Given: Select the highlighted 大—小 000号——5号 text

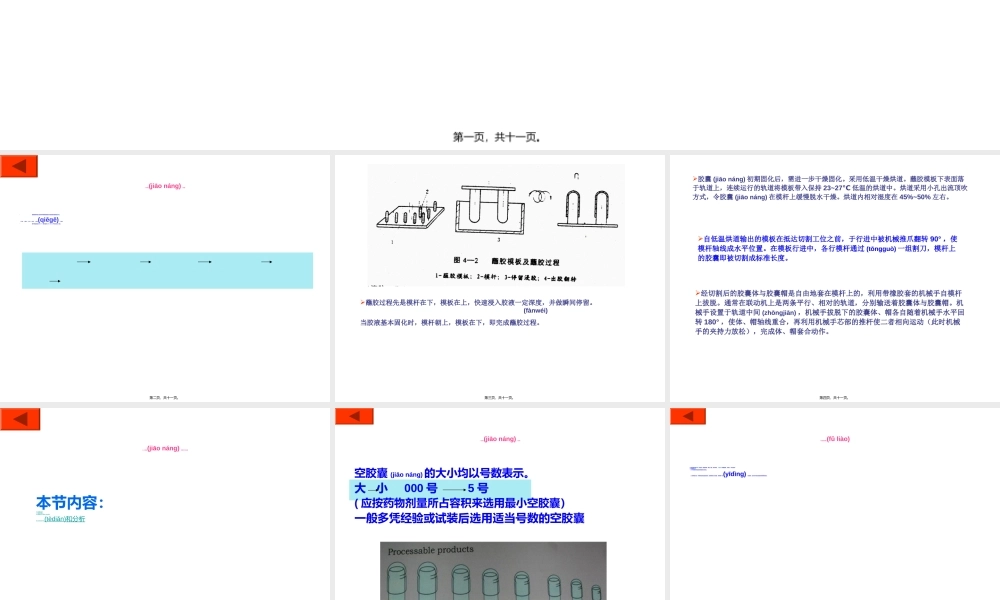Looking at the screenshot, I should pos(418,485).
